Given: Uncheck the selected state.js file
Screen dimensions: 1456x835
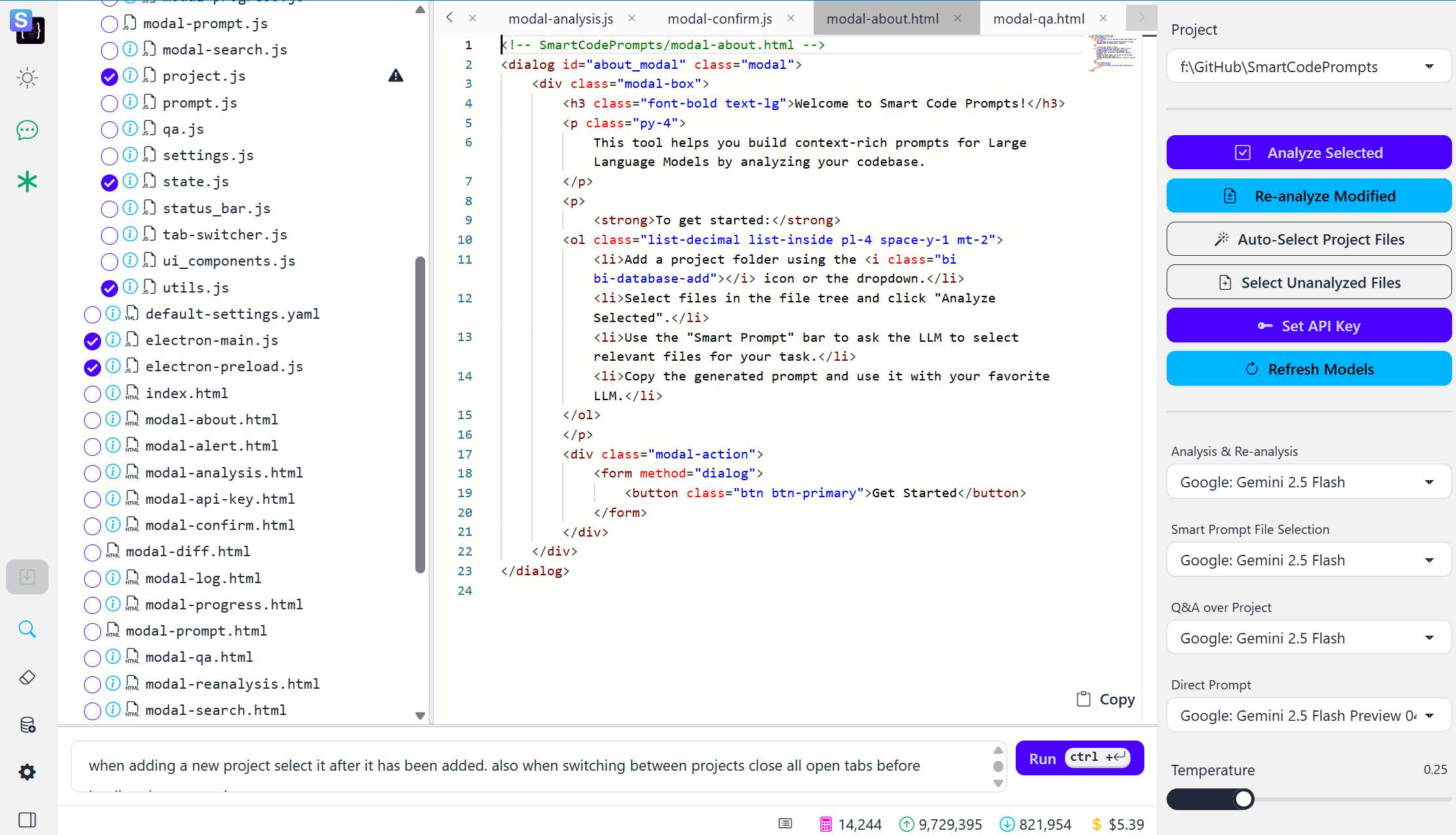Looking at the screenshot, I should pyautogui.click(x=109, y=182).
